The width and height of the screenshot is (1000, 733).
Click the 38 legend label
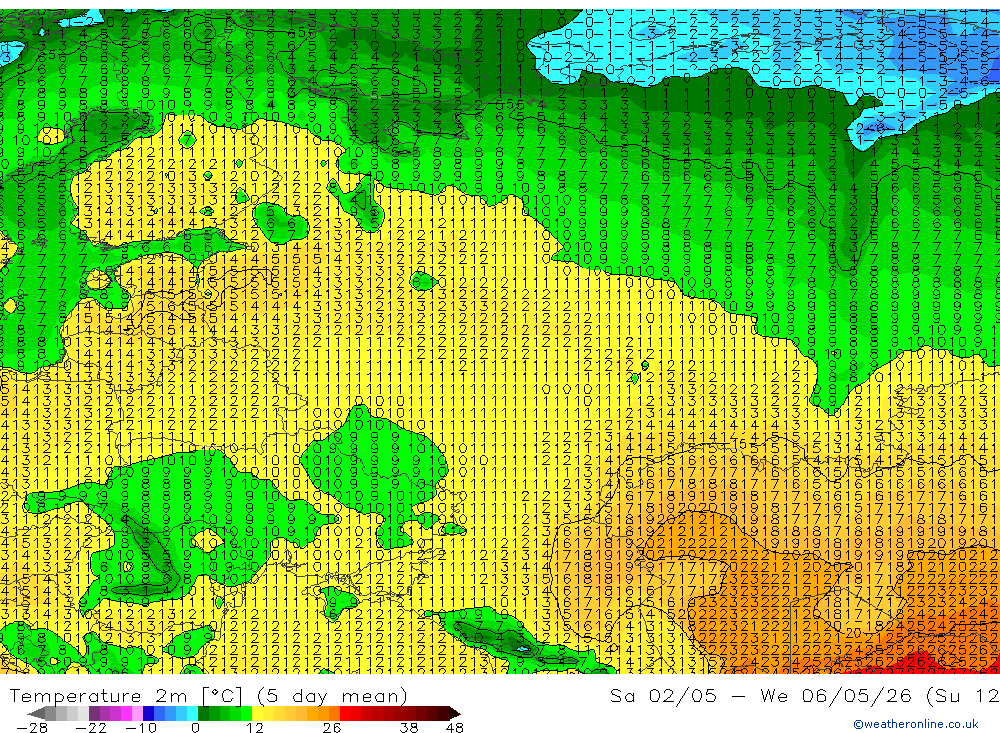pyautogui.click(x=409, y=728)
